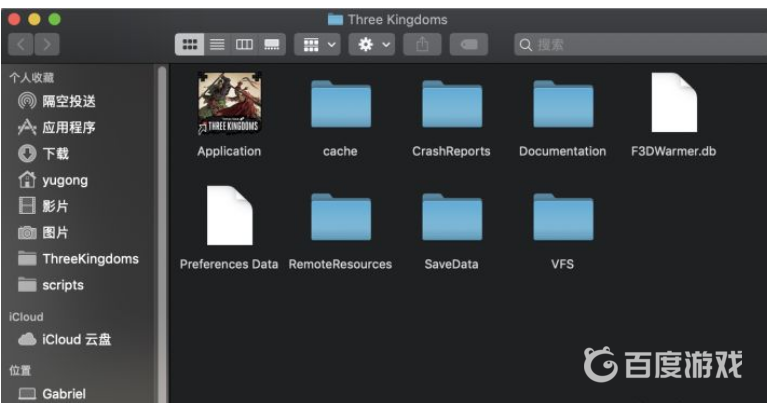Go forward with the right arrow button
Screen dimensions: 767x403
click(47, 45)
